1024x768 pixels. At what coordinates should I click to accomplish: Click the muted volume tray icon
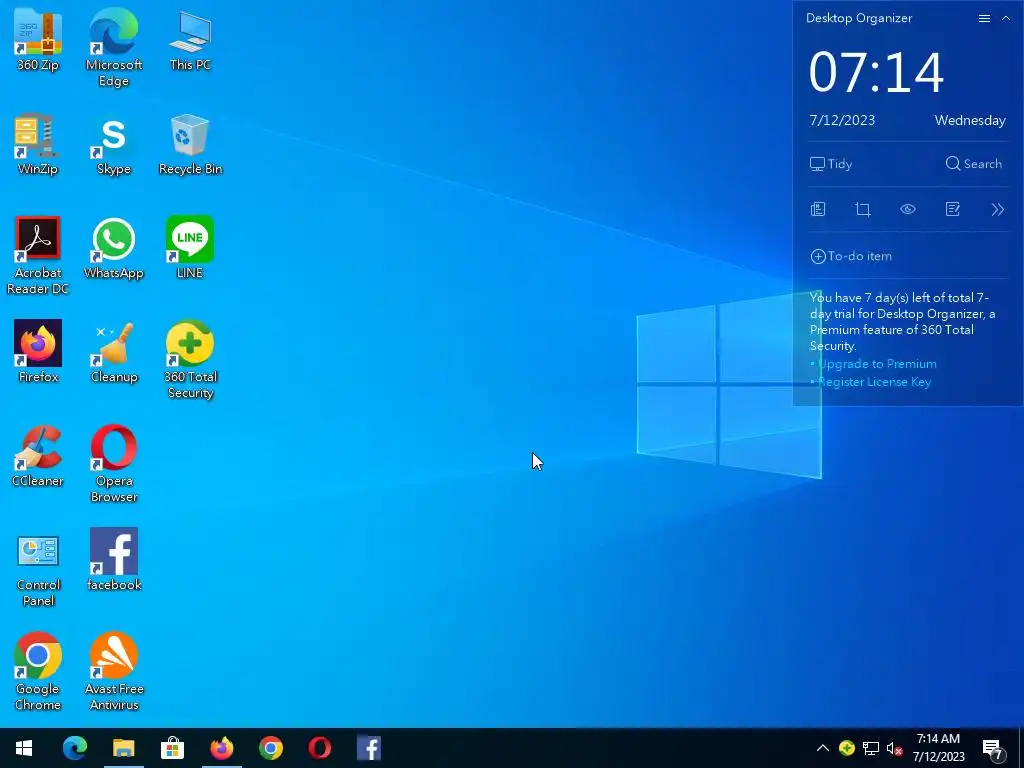tap(894, 748)
